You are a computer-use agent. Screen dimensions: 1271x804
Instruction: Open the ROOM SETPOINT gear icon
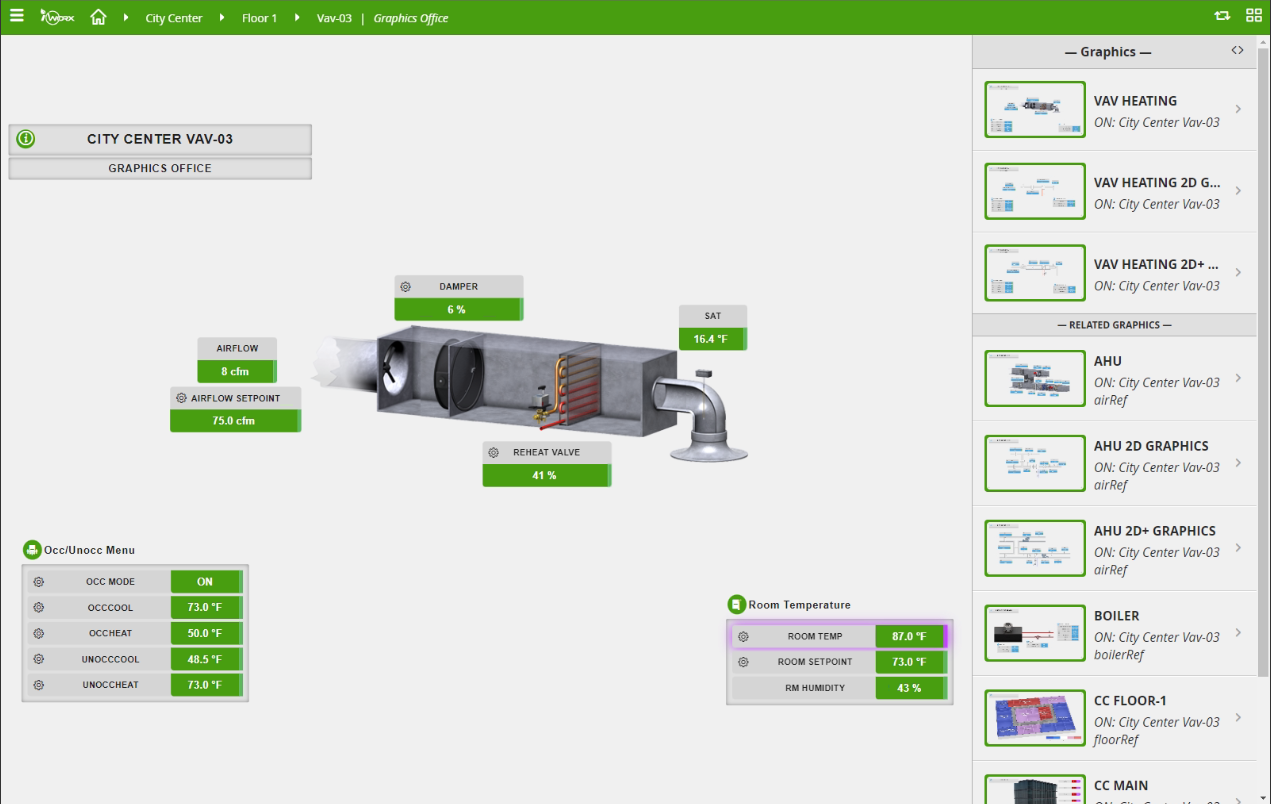(743, 662)
